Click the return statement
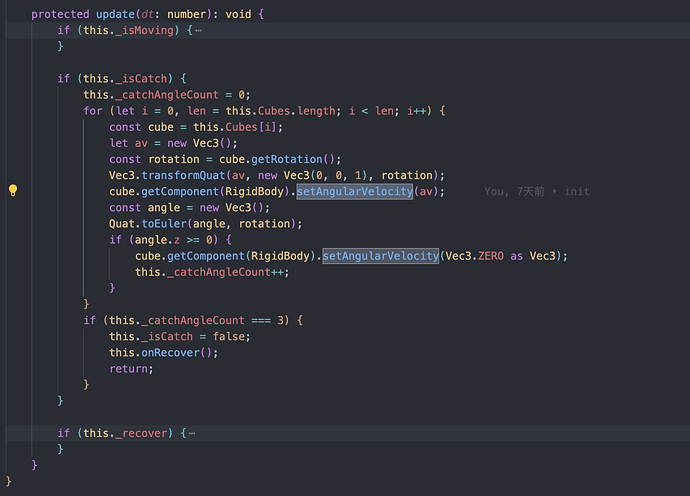690x496 pixels. [x=131, y=369]
